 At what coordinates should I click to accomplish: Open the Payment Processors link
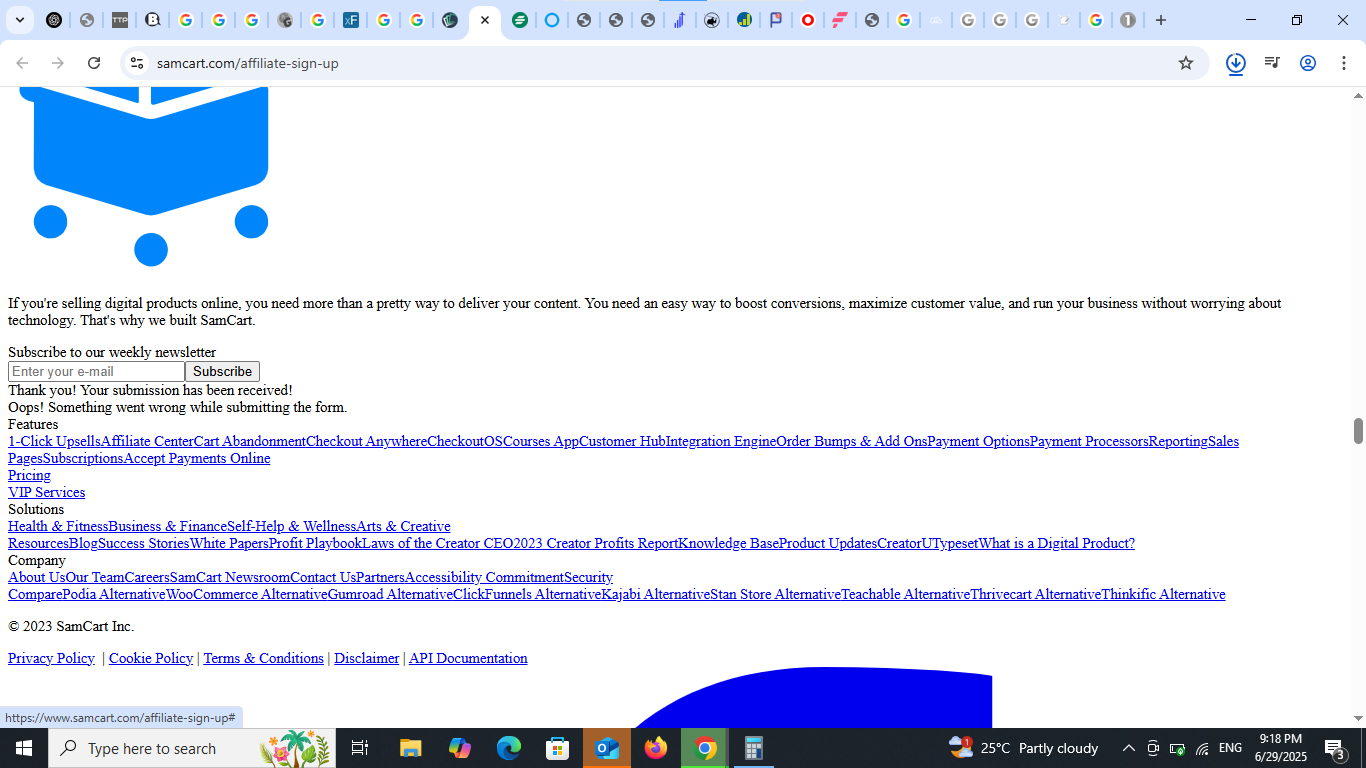(1089, 441)
